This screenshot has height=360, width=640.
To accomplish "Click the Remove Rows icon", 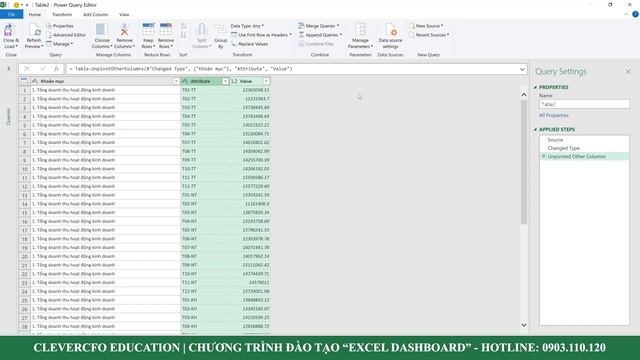I will point(166,30).
